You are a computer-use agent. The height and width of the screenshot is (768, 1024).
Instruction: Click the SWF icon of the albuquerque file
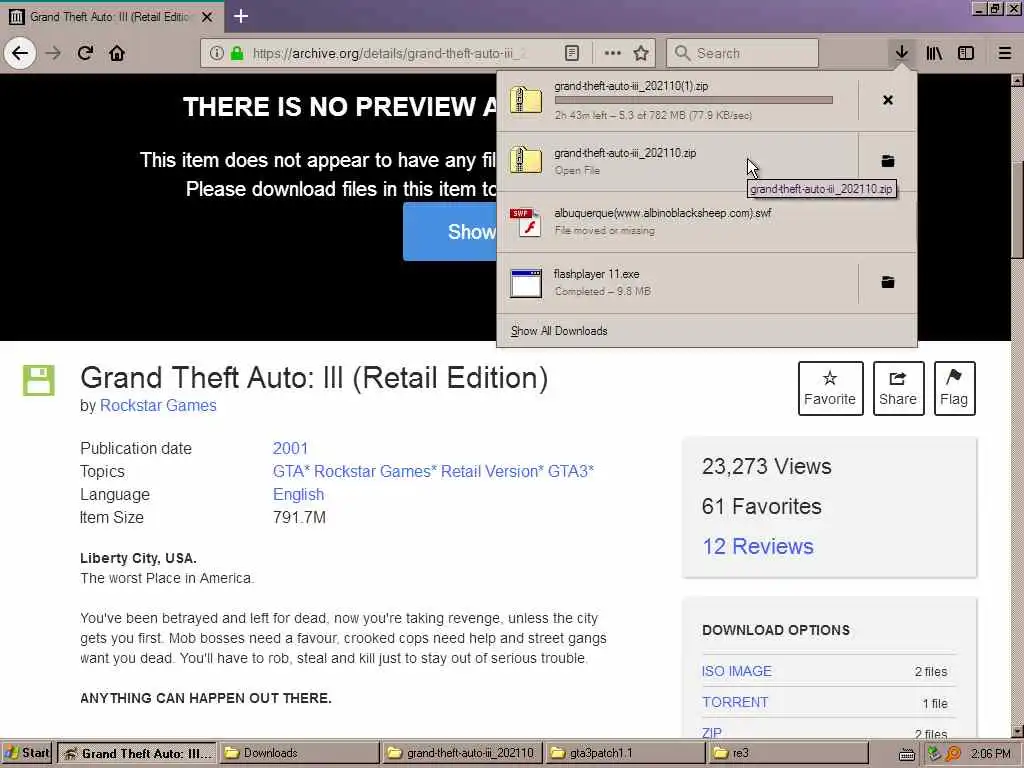526,222
